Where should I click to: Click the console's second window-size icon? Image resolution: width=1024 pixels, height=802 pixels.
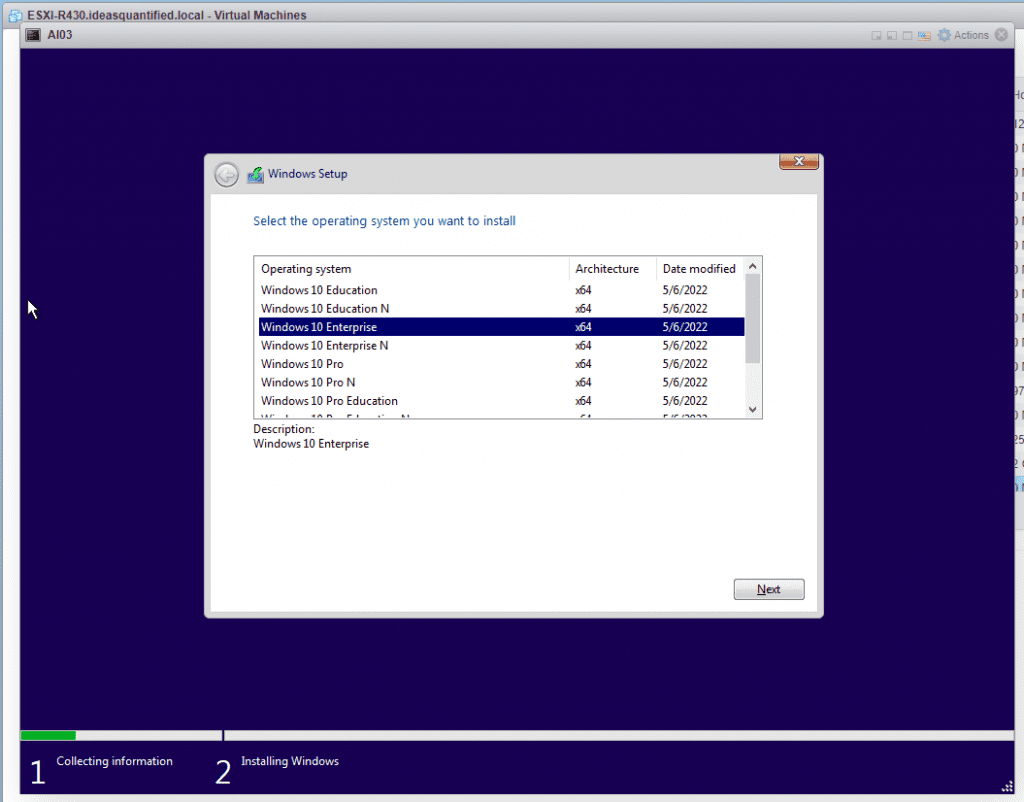pos(891,36)
